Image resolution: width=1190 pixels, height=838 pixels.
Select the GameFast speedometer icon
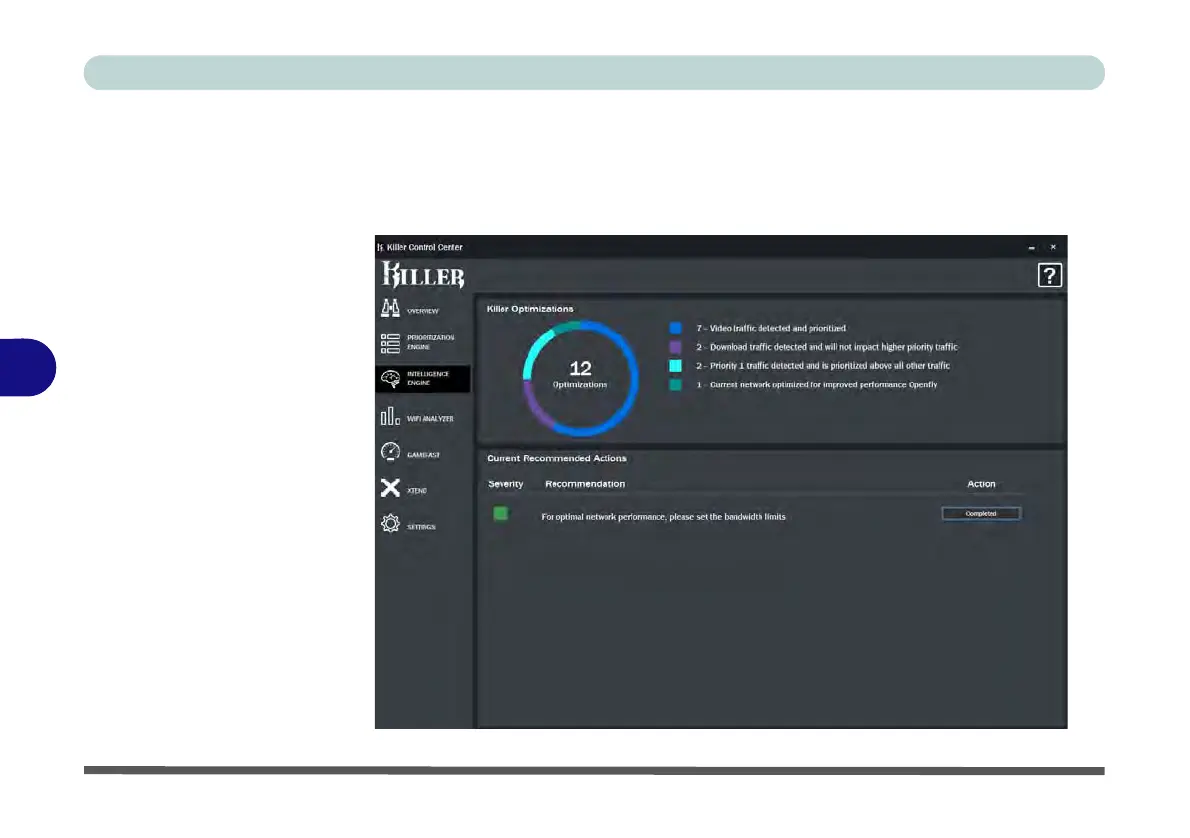(390, 452)
